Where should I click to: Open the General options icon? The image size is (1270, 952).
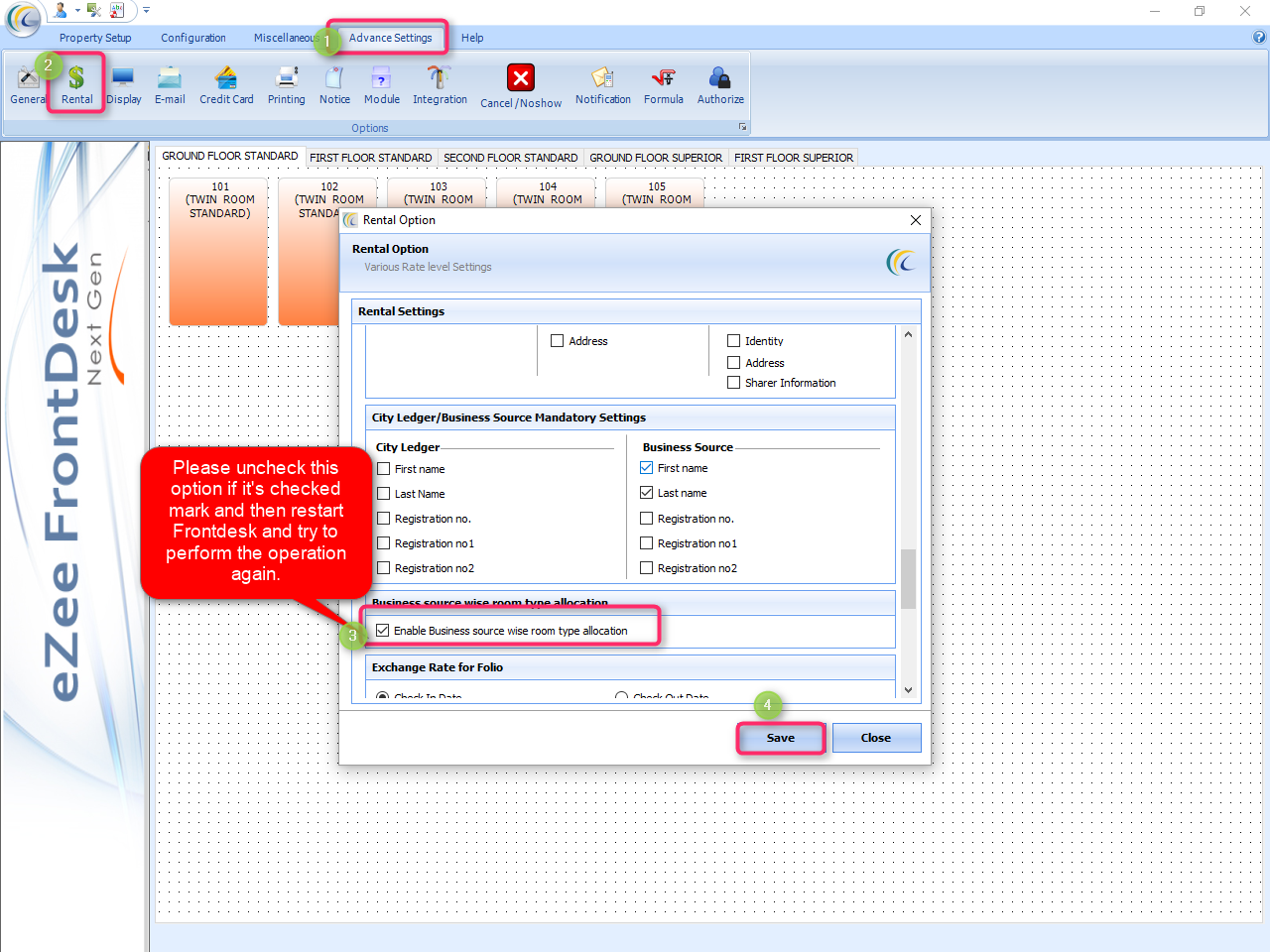tap(28, 85)
